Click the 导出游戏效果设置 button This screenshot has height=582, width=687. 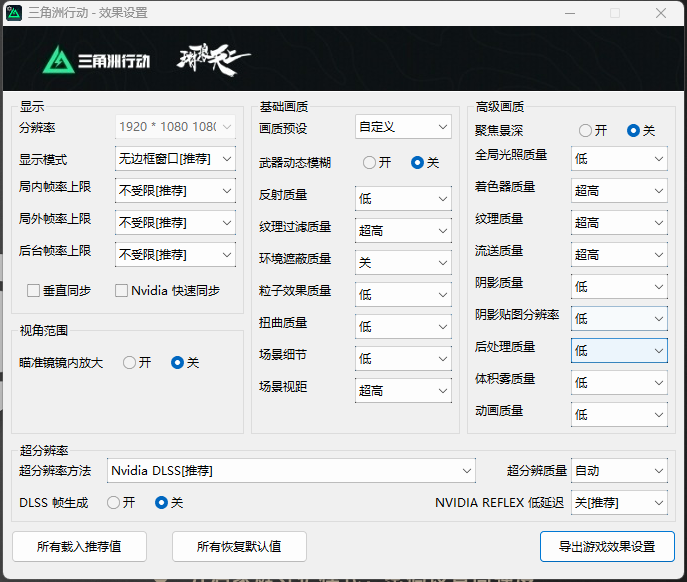(x=607, y=546)
